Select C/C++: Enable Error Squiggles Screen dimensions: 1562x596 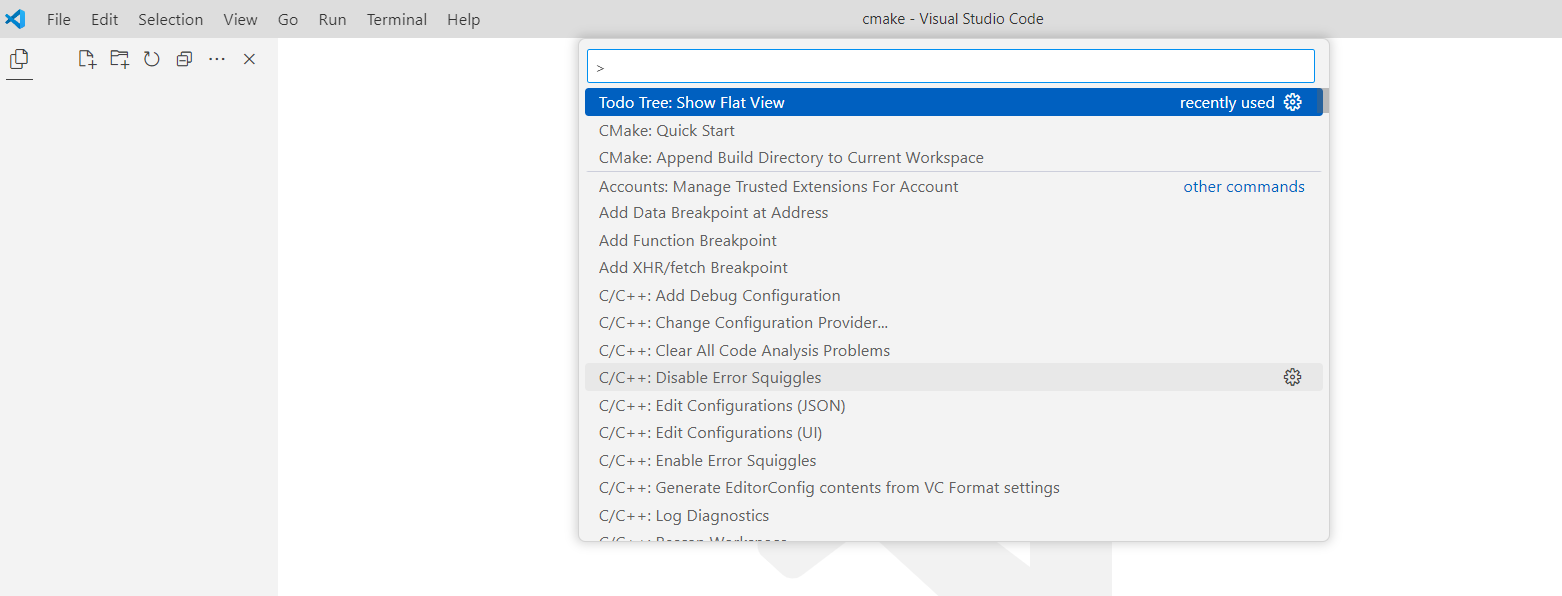707,460
